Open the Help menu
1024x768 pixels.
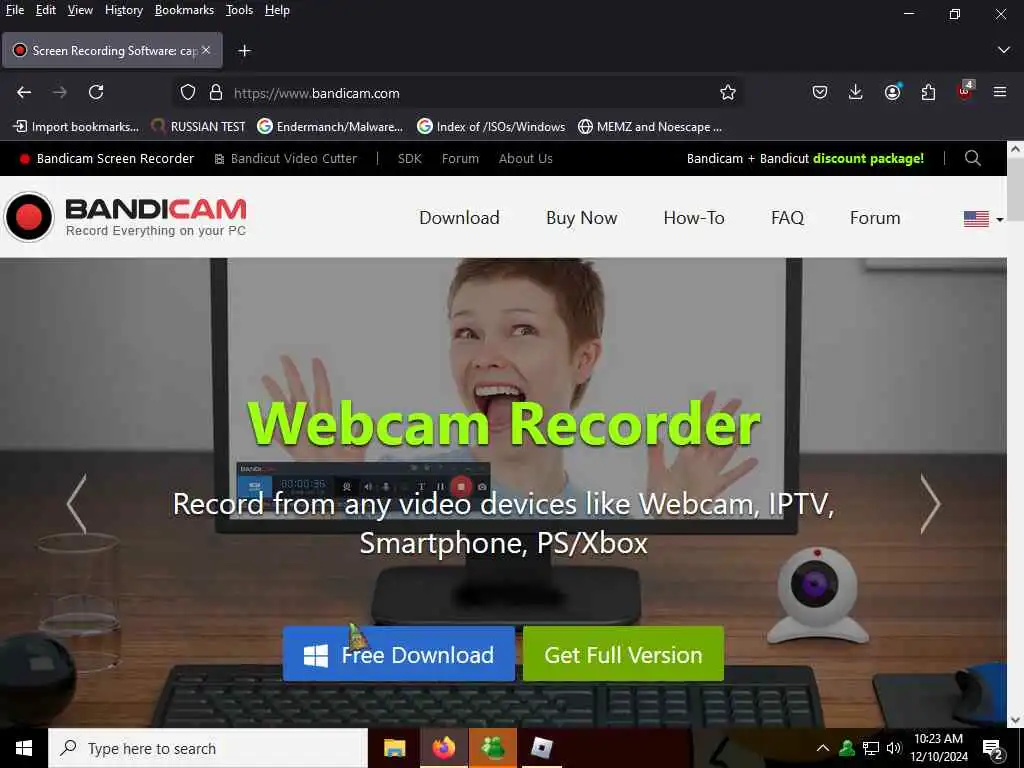[x=277, y=10]
